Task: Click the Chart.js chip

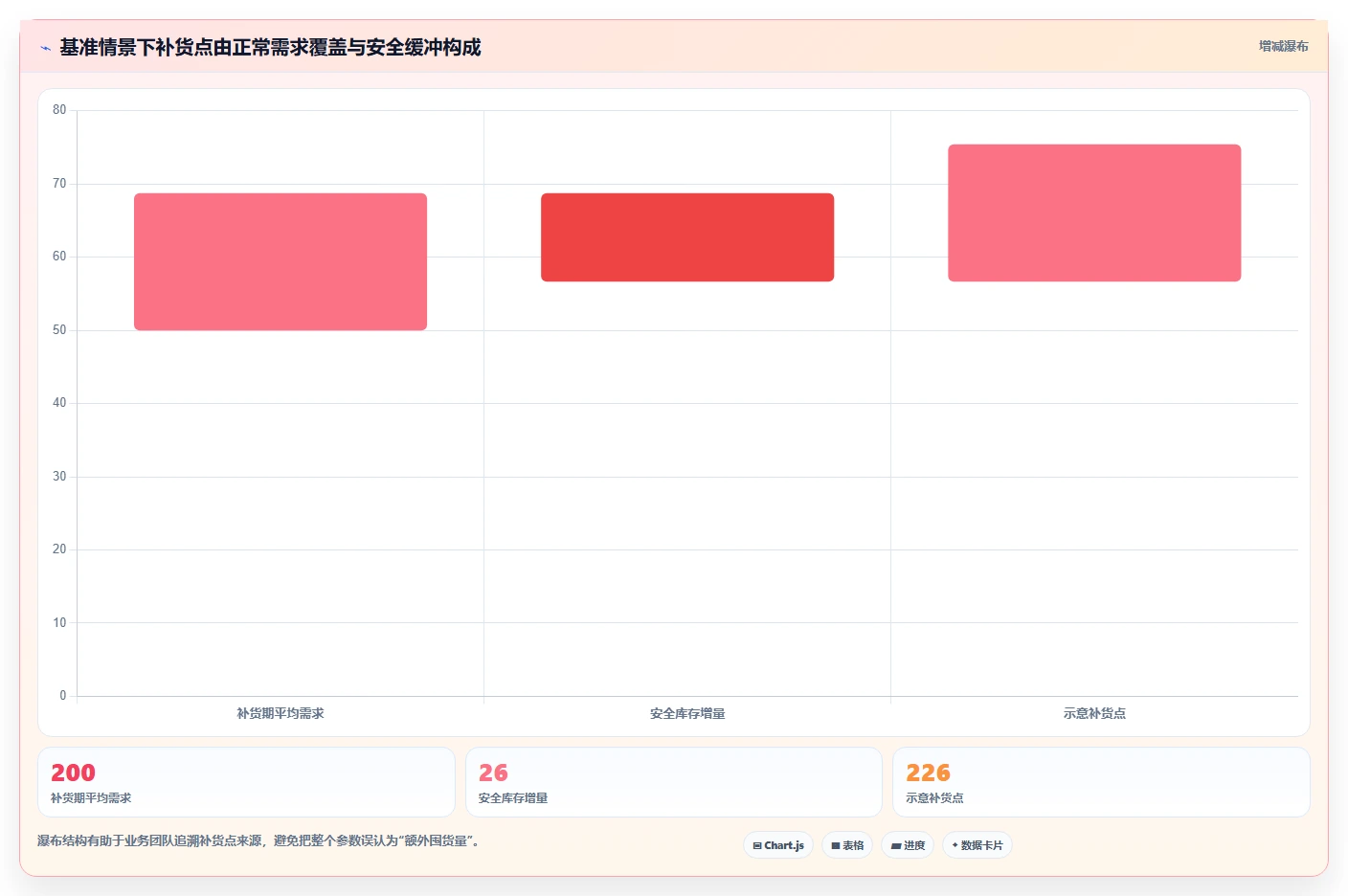Action: (778, 845)
